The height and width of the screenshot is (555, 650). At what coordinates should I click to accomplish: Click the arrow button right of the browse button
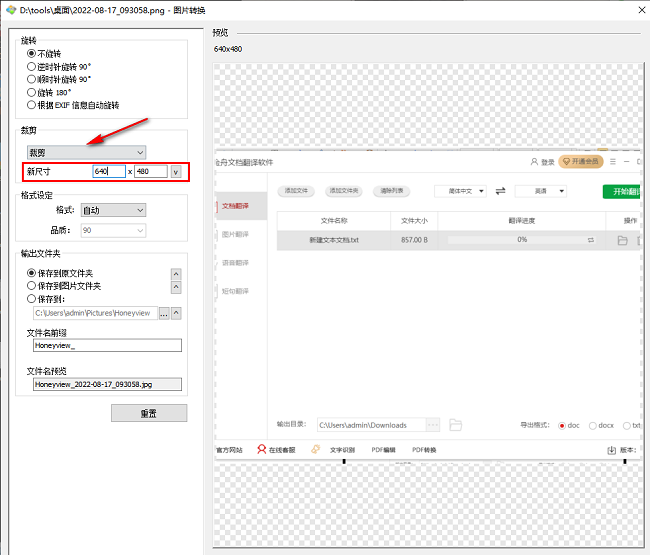177,314
